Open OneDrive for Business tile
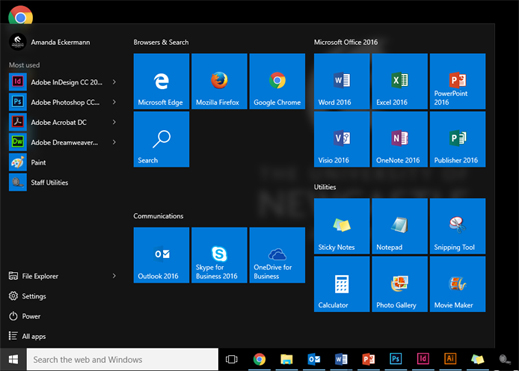 pos(277,255)
